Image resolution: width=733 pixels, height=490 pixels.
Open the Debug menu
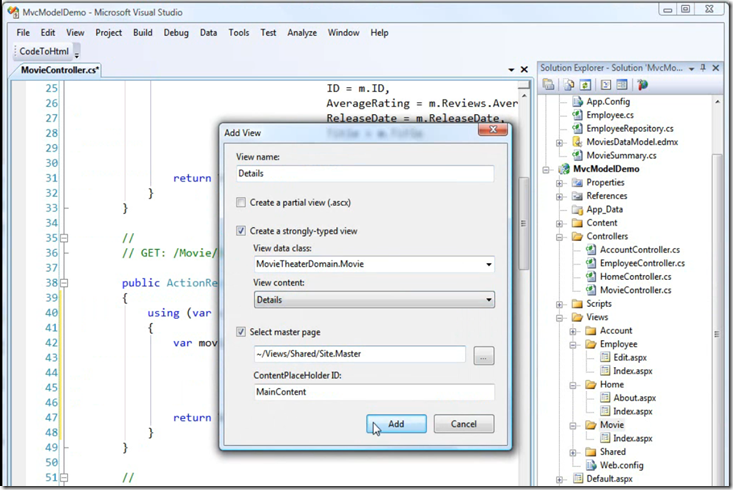(x=176, y=33)
